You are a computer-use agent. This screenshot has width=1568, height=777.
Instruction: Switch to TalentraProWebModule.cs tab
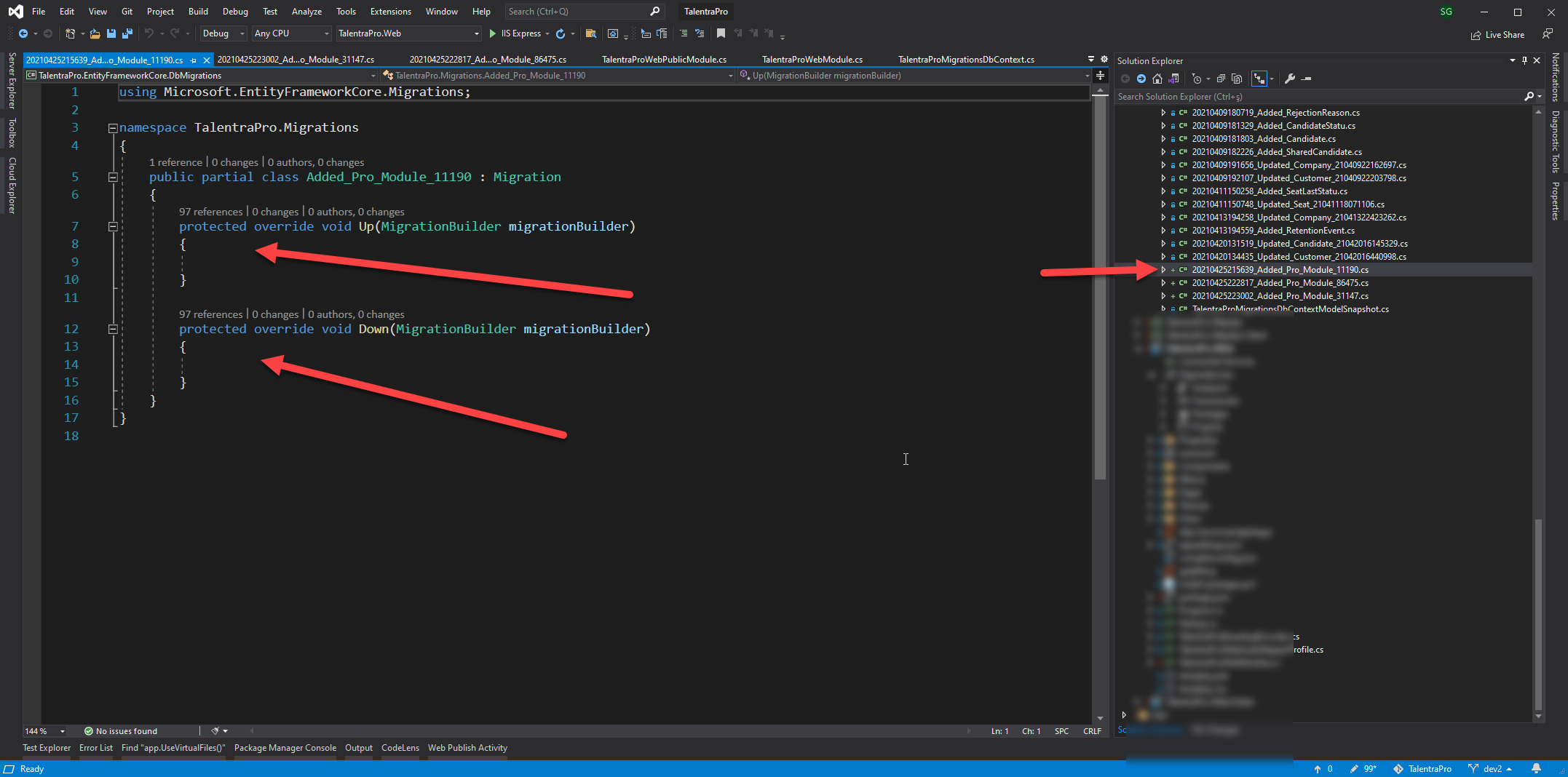pos(812,60)
